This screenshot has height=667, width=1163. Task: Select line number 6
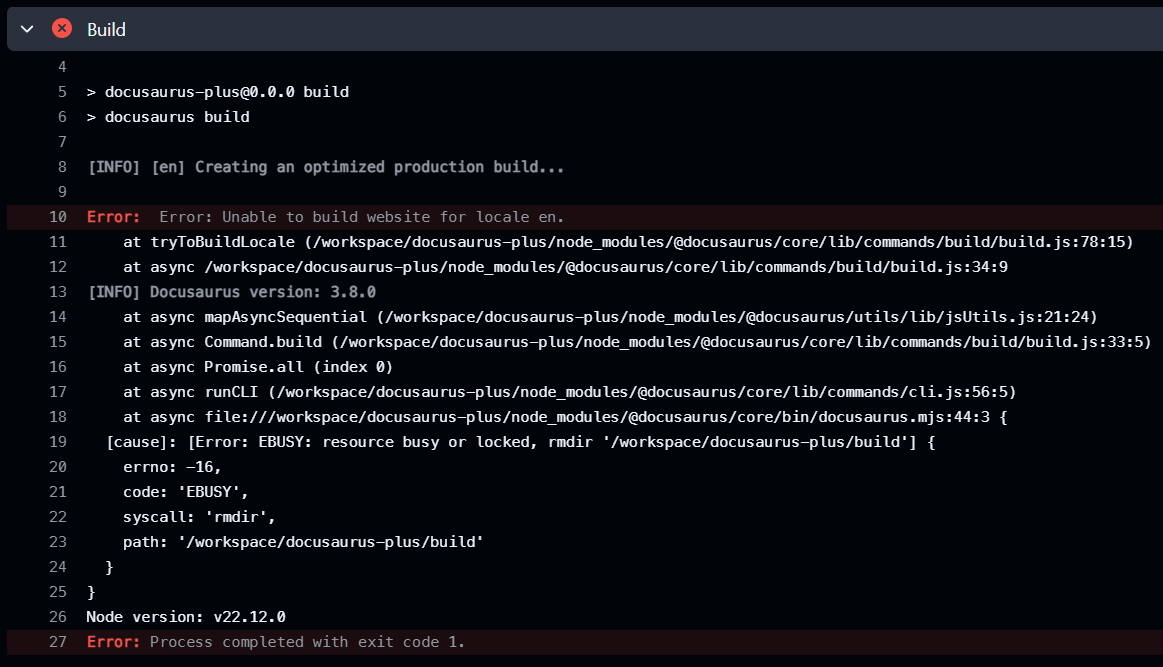point(62,117)
